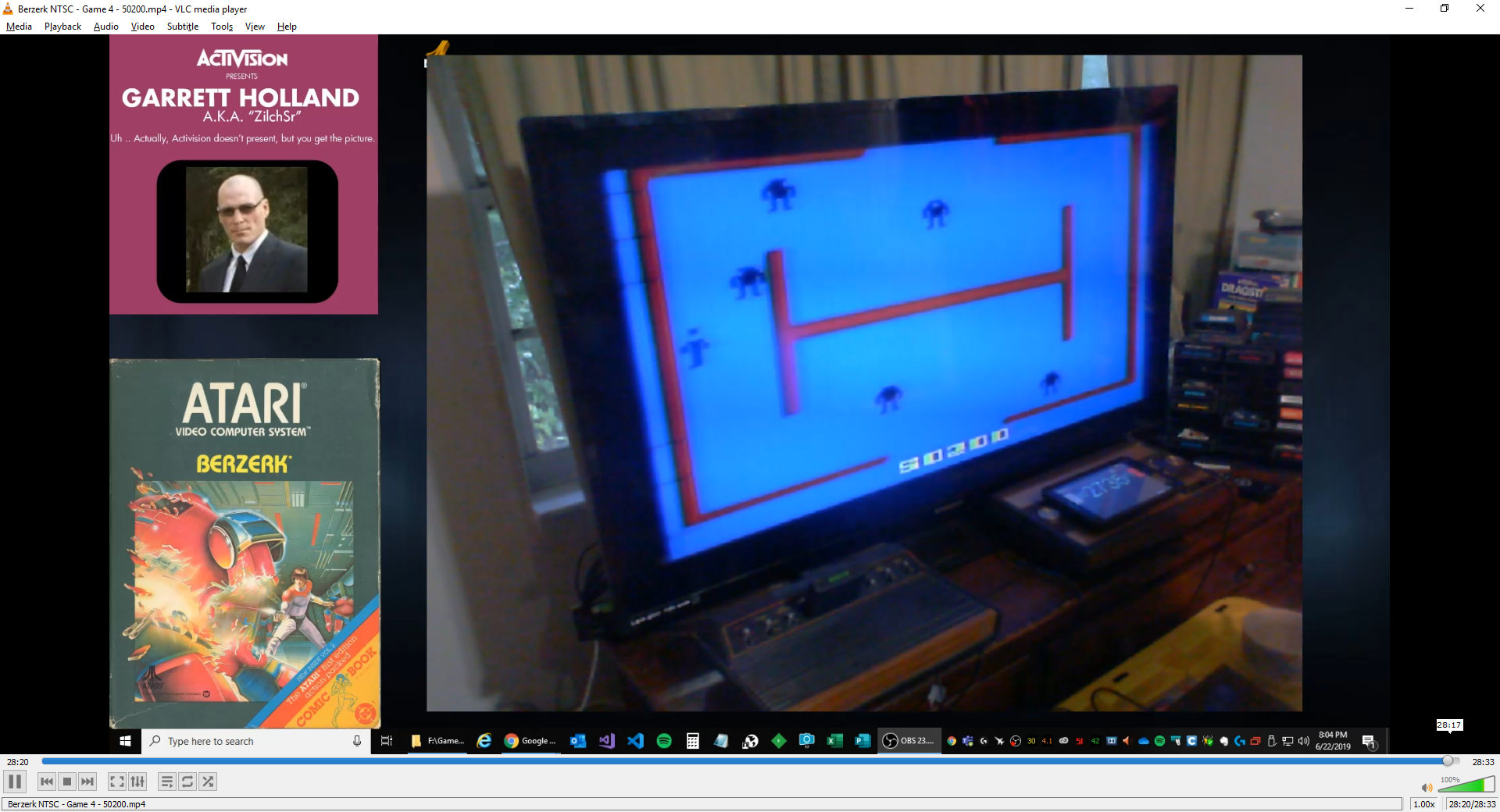Image resolution: width=1500 pixels, height=812 pixels.
Task: Open the extended settings equalizer icon
Action: (137, 782)
